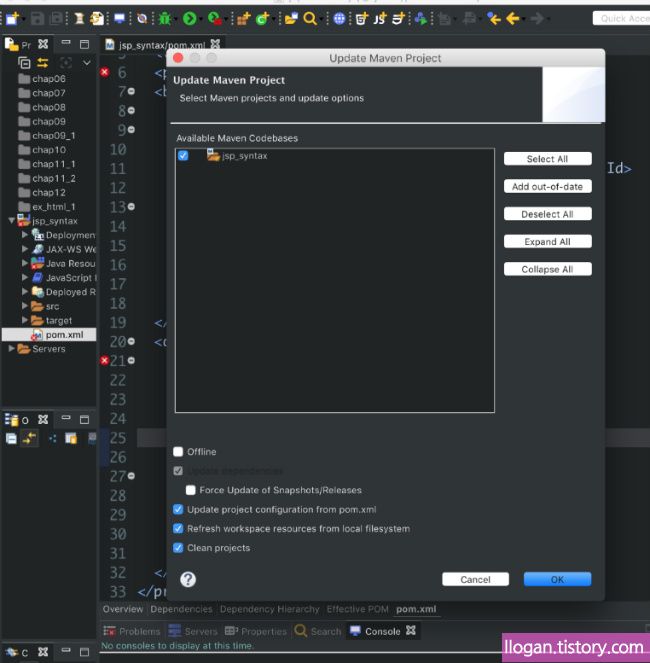Click the Back navigation arrow icon
The image size is (650, 663).
513,19
